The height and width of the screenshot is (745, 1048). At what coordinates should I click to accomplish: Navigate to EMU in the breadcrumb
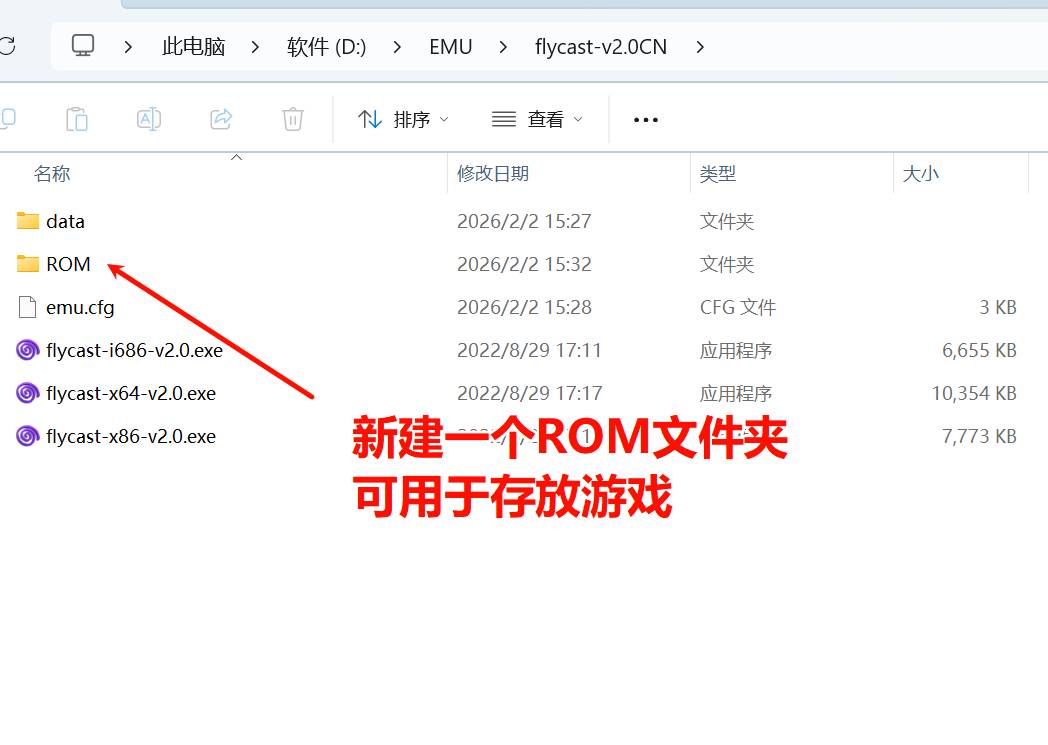coord(450,47)
